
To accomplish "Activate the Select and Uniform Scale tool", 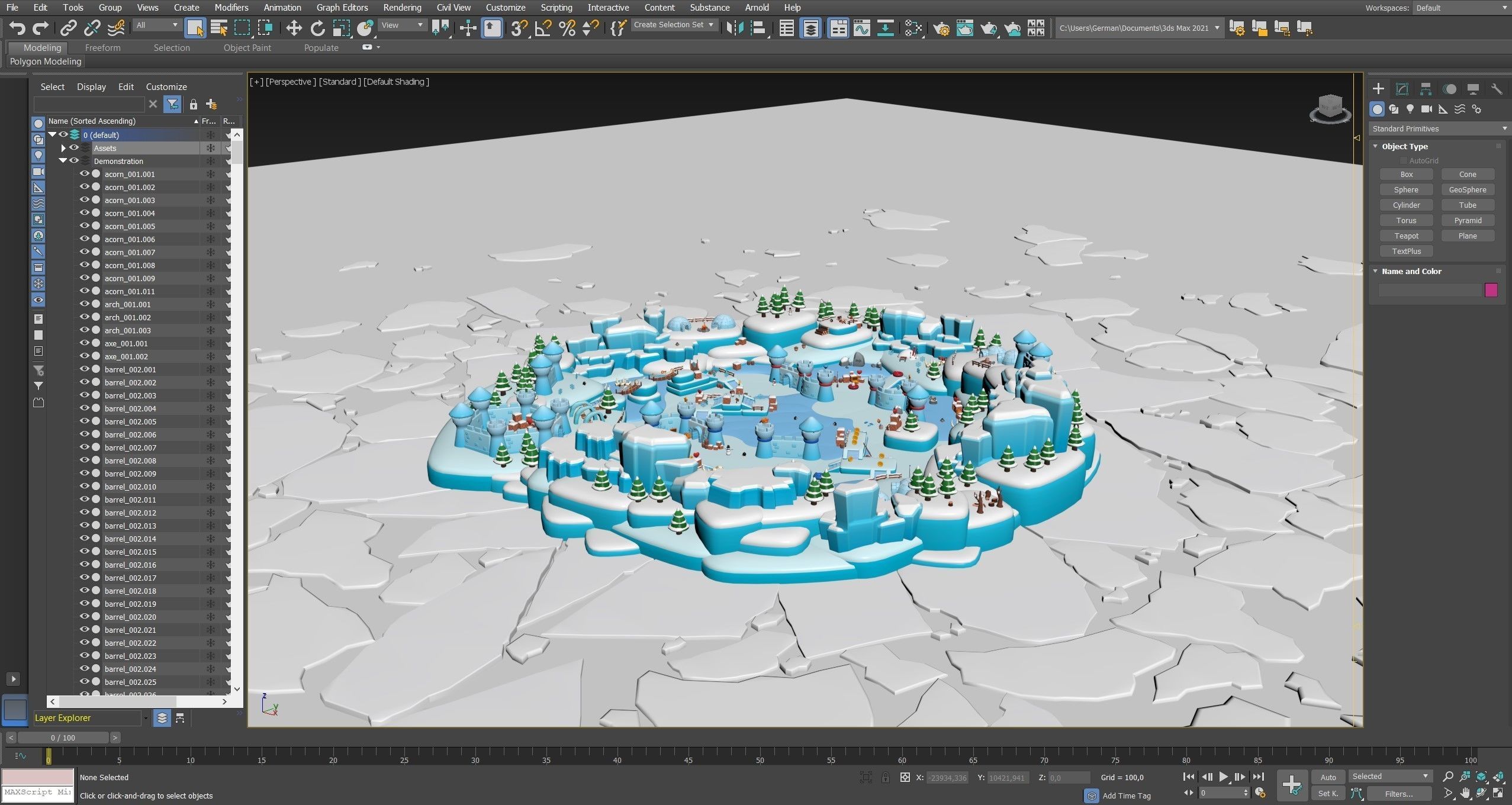I will point(342,28).
